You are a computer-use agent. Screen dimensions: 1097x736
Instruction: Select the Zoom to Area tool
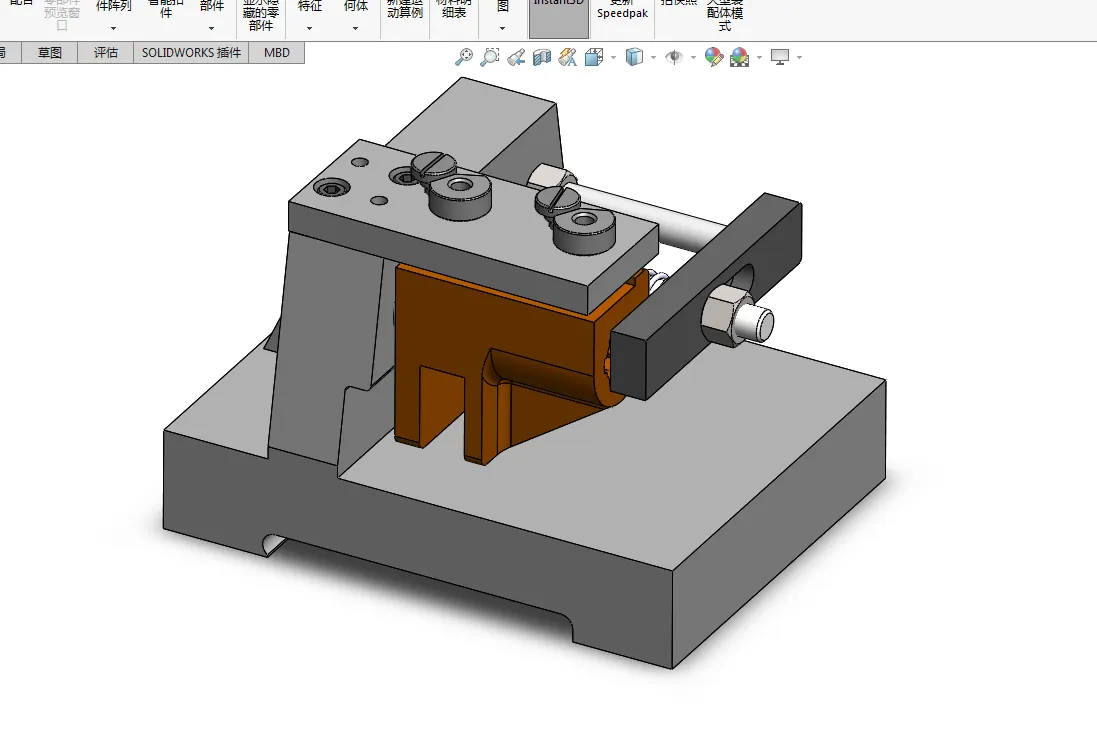point(490,58)
